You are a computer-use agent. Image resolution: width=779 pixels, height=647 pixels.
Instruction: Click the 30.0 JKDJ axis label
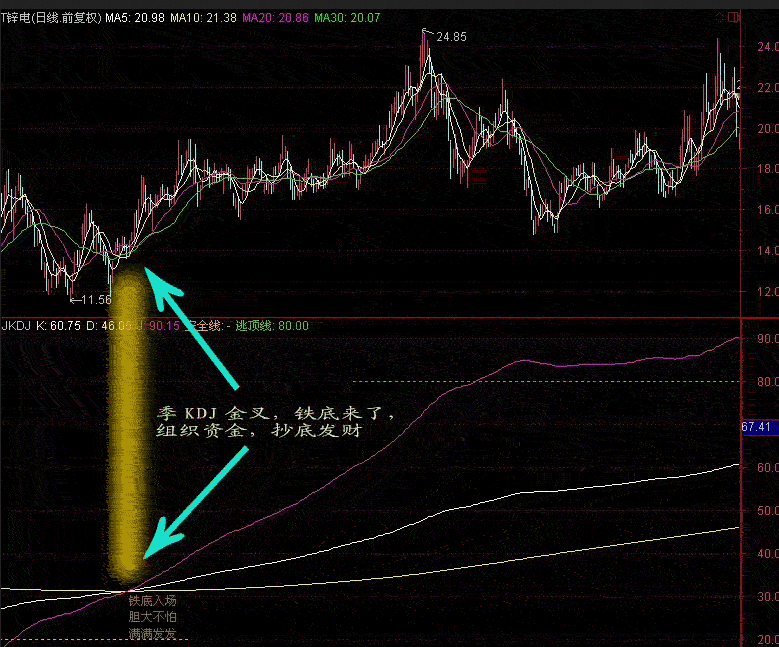pyautogui.click(x=768, y=597)
